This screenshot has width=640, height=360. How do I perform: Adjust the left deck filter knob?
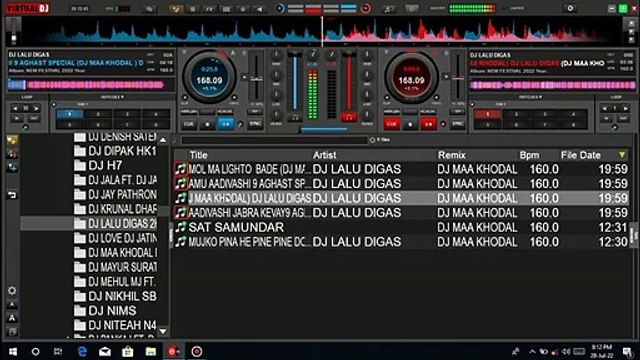(276, 115)
